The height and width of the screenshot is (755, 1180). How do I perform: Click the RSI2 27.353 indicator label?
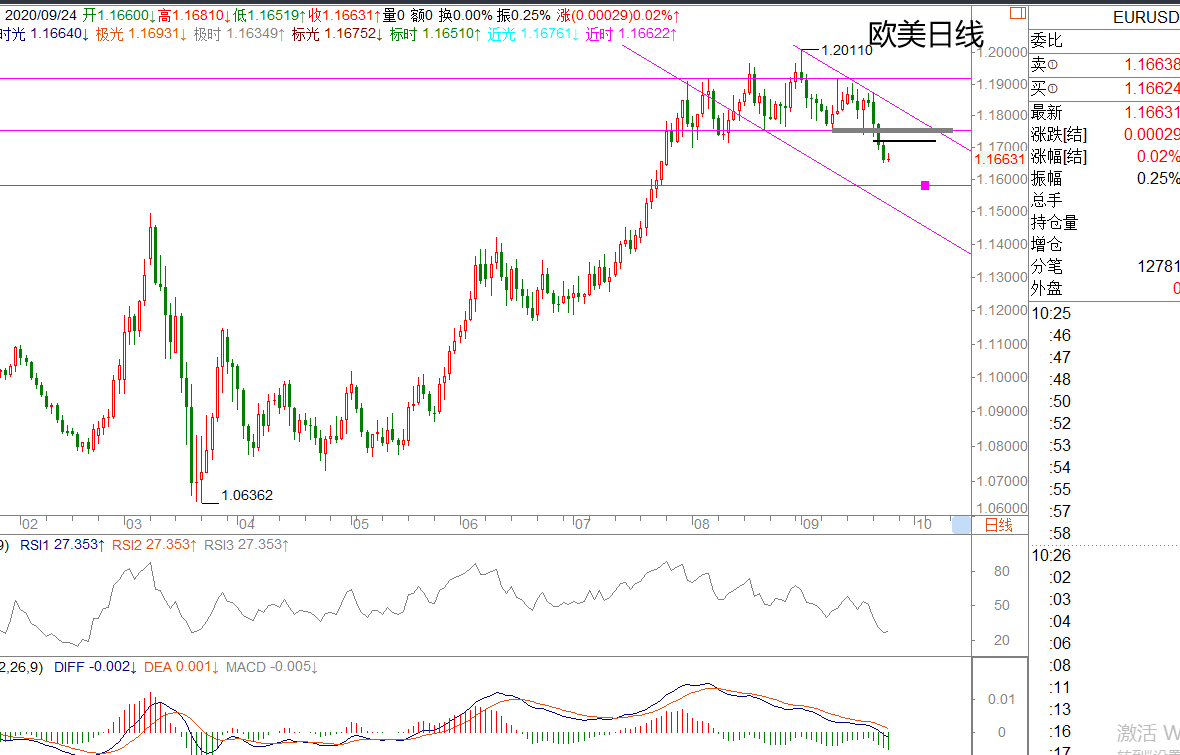pos(155,544)
